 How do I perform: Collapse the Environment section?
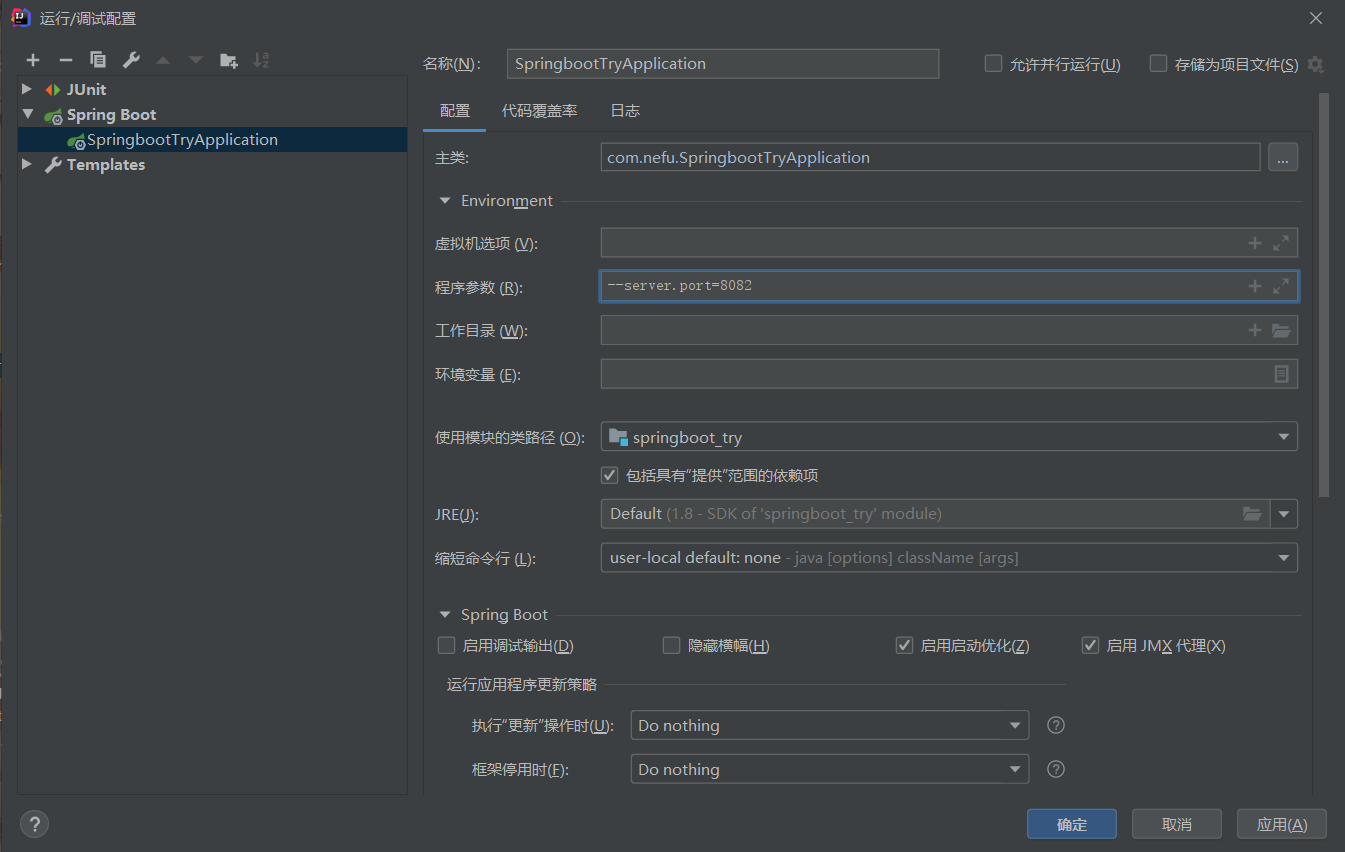[x=445, y=200]
